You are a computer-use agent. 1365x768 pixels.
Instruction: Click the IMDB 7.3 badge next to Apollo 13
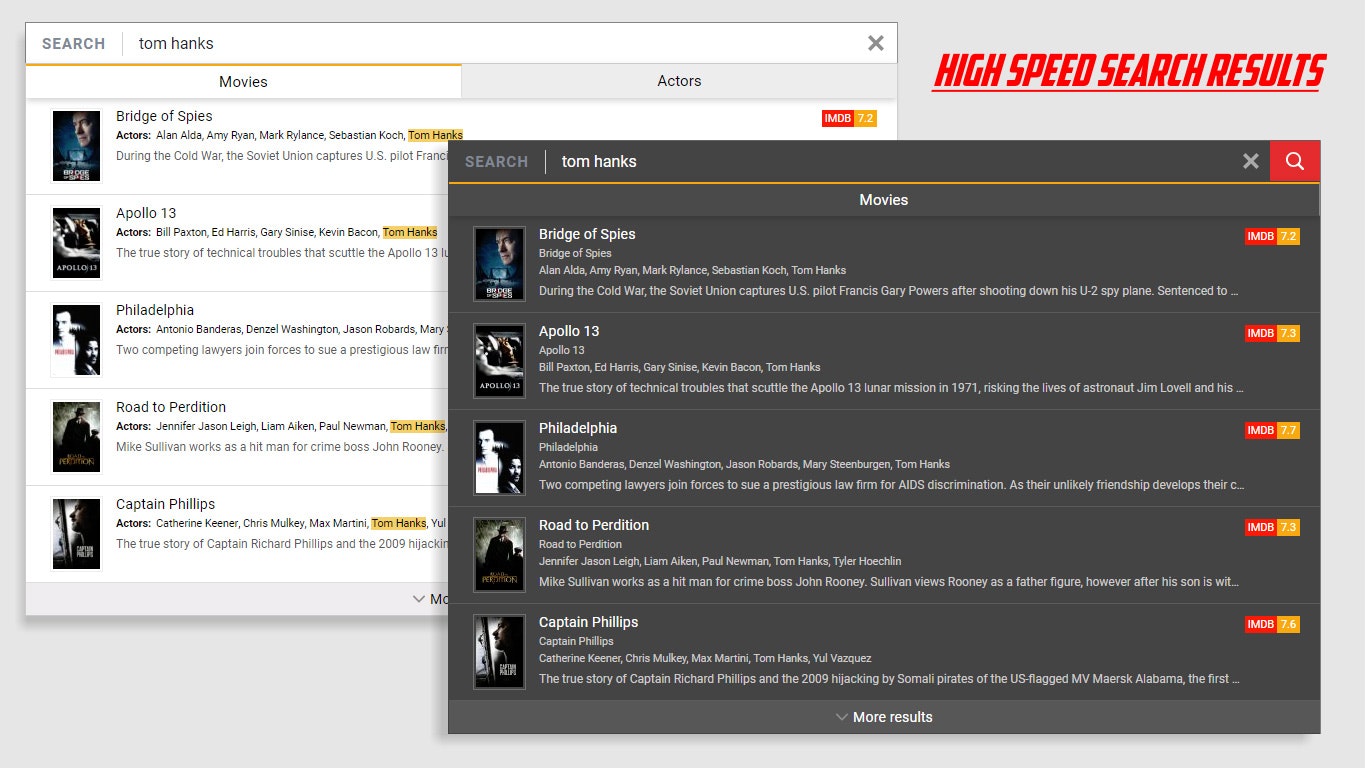(1271, 333)
